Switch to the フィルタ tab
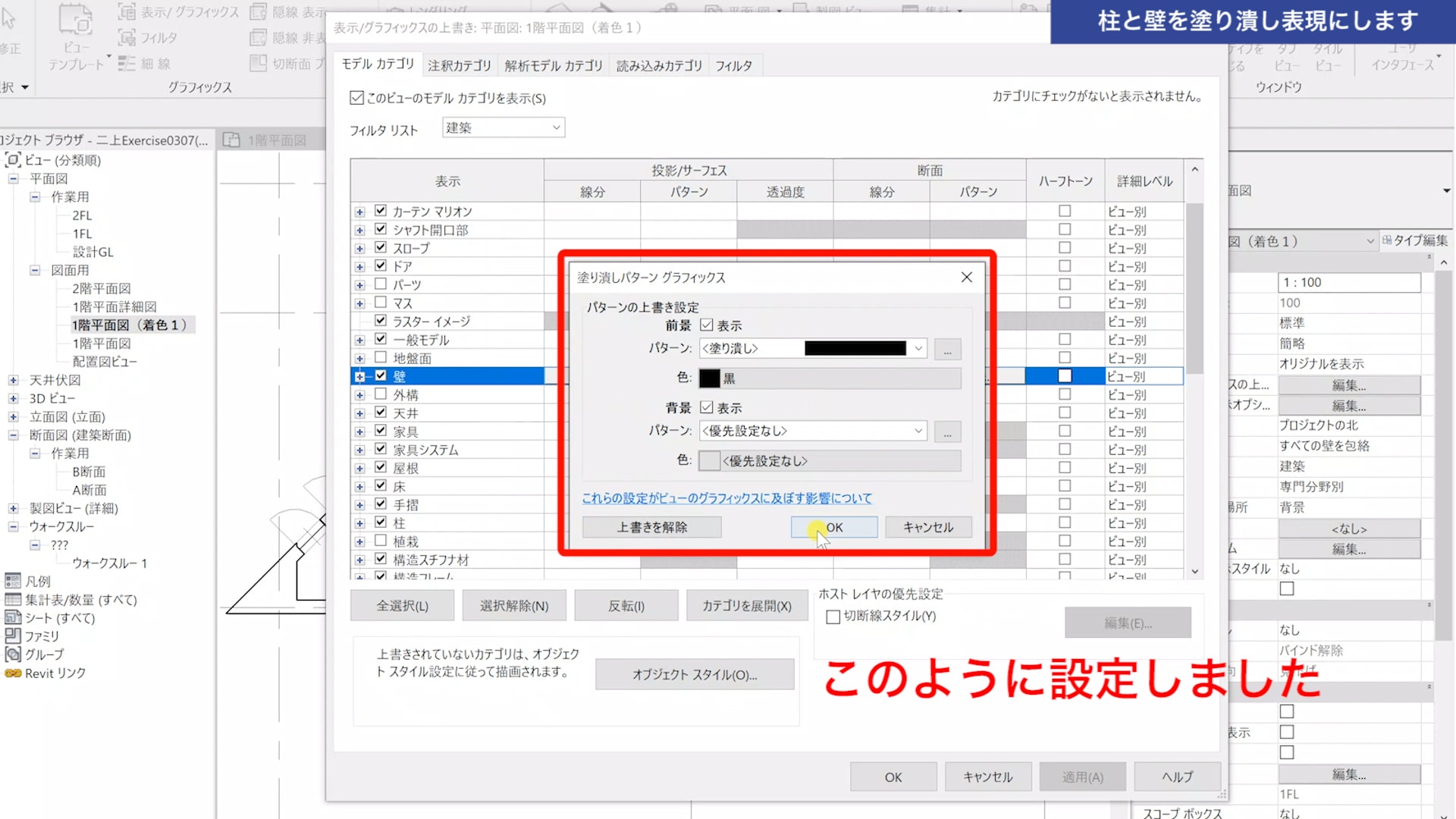The image size is (1456, 819). point(733,66)
